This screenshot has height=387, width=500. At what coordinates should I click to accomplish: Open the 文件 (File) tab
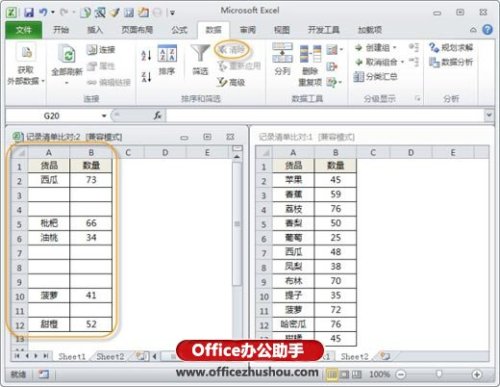pyautogui.click(x=23, y=30)
